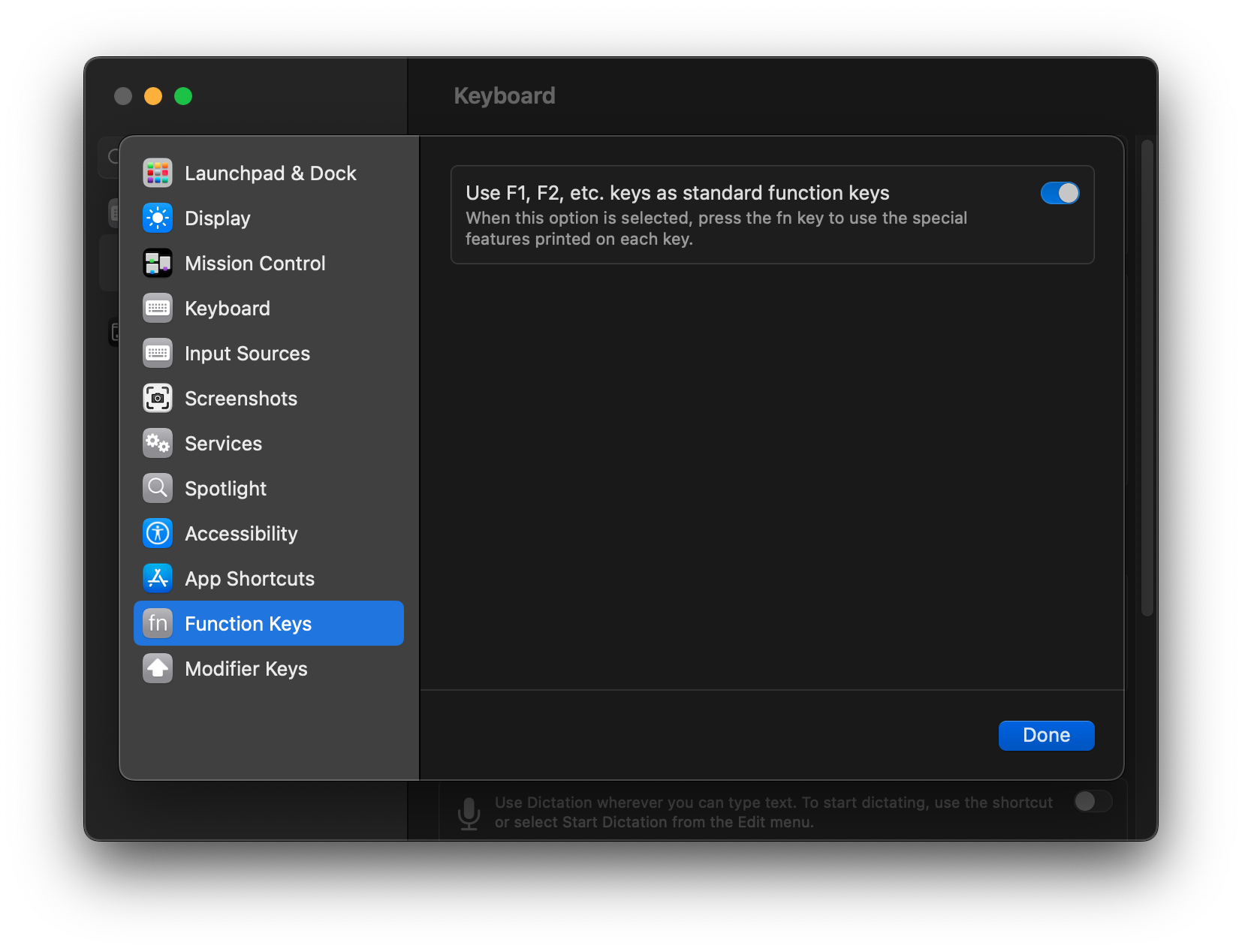The image size is (1242, 952).
Task: Click the green zoom window button
Action: pos(183,96)
